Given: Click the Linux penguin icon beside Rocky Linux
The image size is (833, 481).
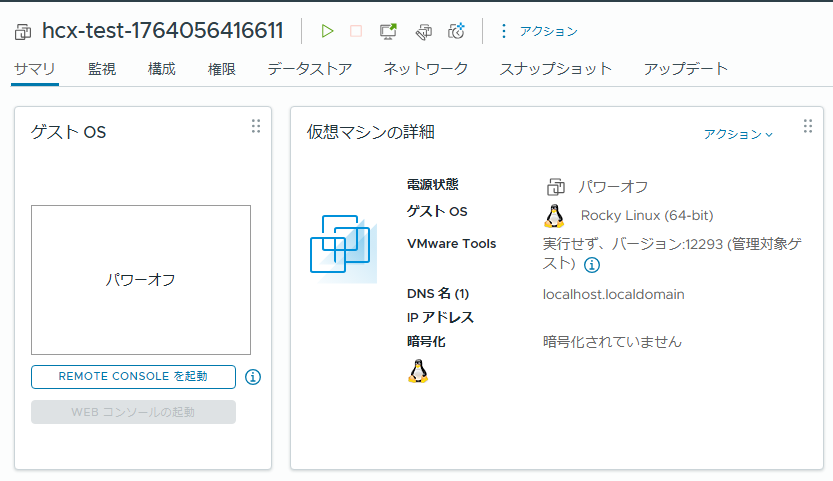Looking at the screenshot, I should [554, 216].
